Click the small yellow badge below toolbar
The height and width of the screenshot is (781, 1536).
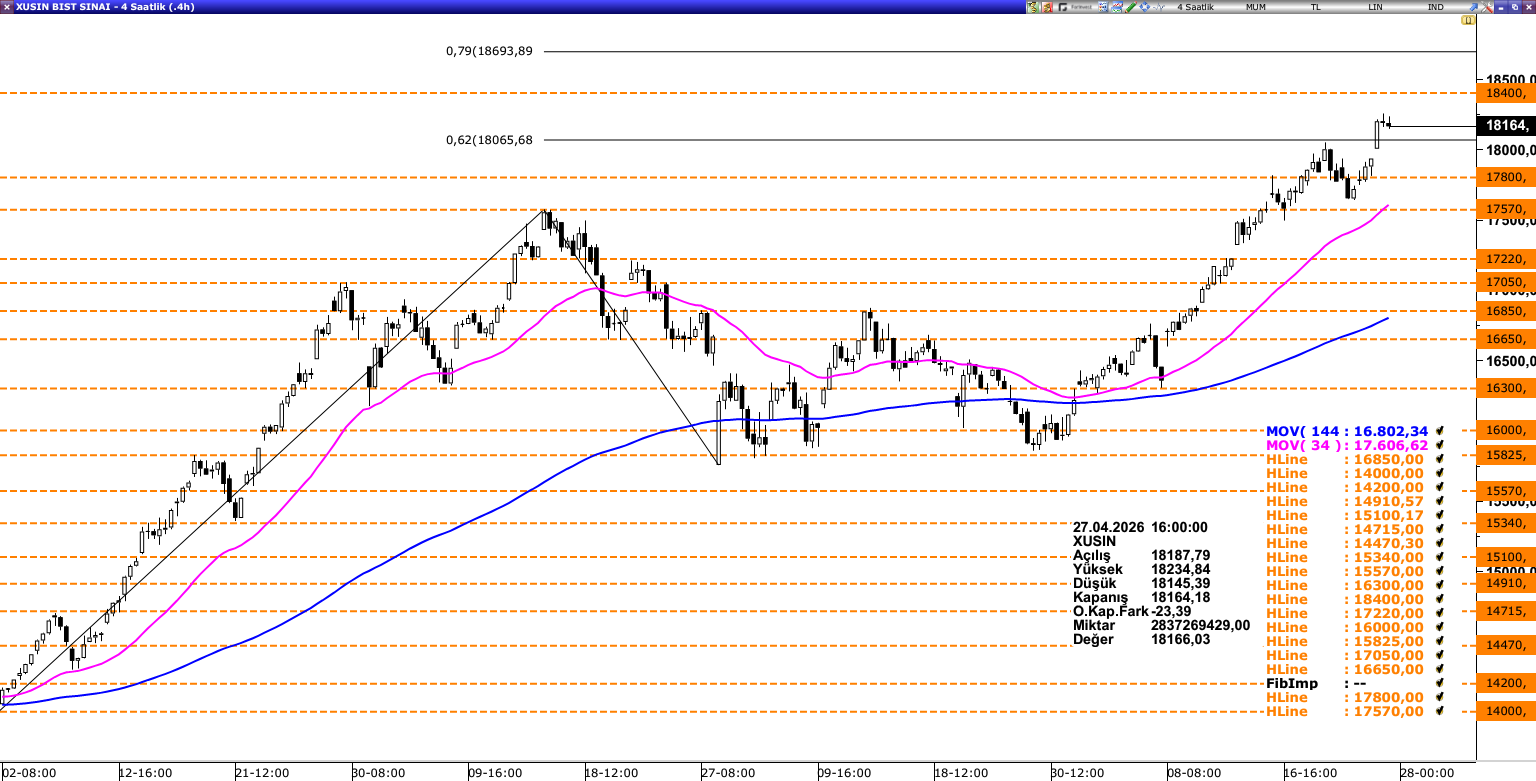(1467, 20)
